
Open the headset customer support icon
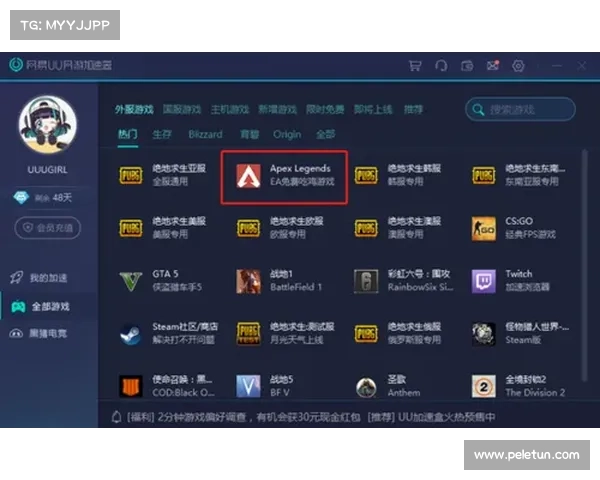click(441, 65)
